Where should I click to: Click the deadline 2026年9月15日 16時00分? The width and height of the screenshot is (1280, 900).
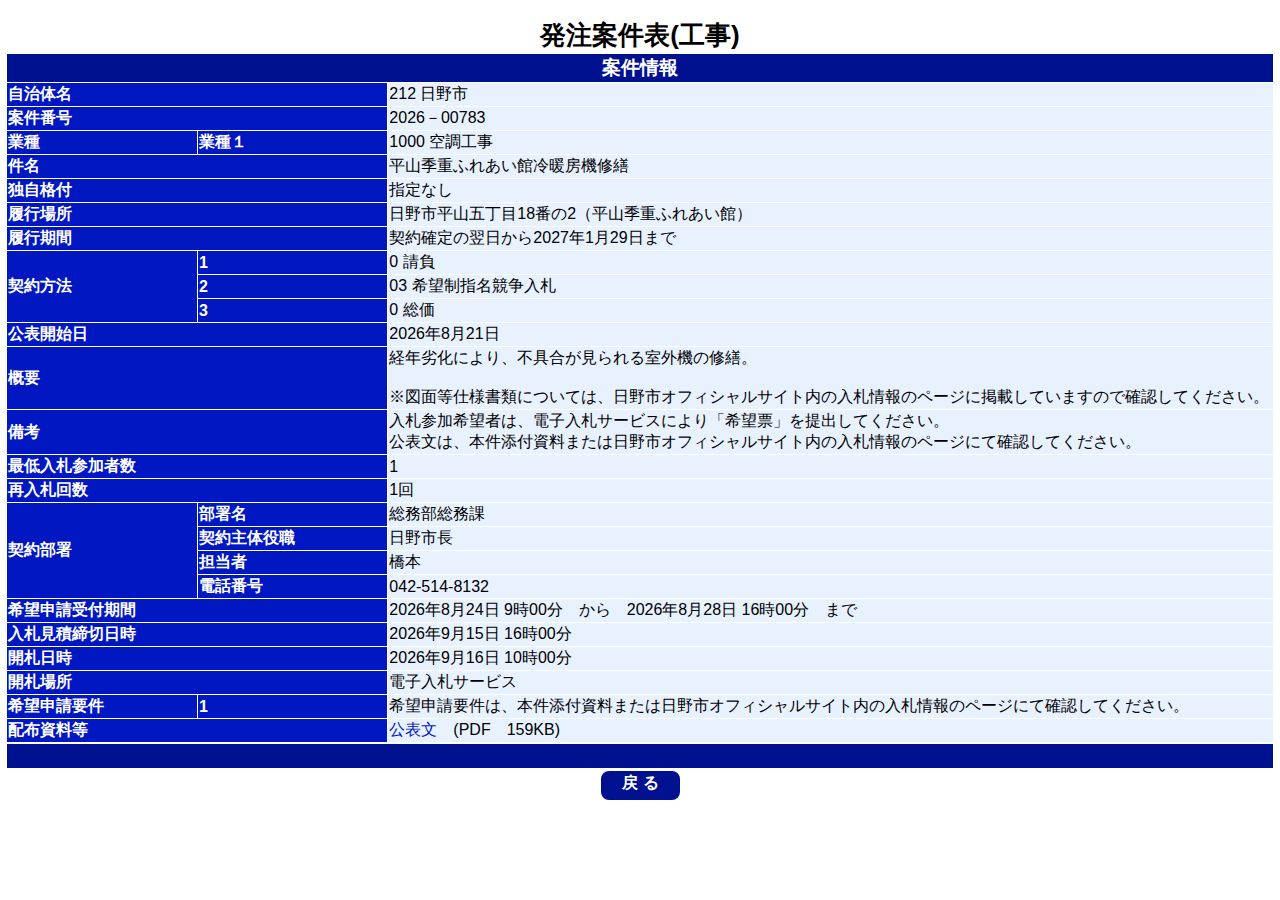pos(480,634)
